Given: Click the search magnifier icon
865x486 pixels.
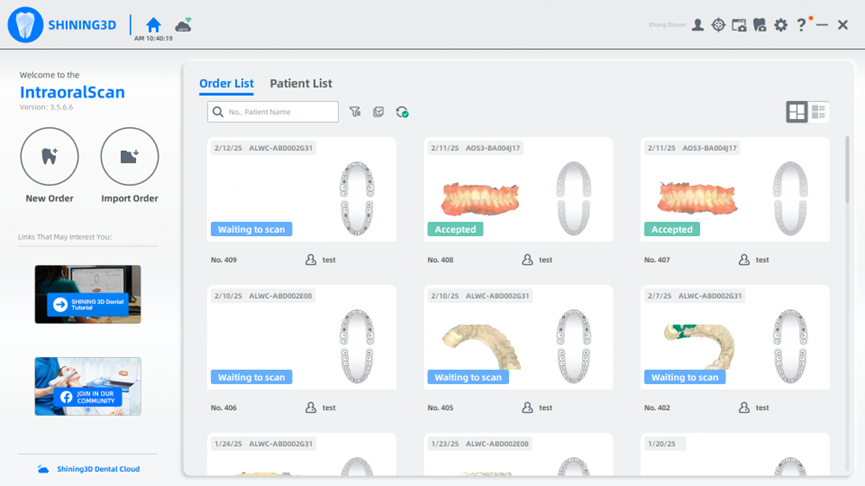Looking at the screenshot, I should (x=218, y=112).
